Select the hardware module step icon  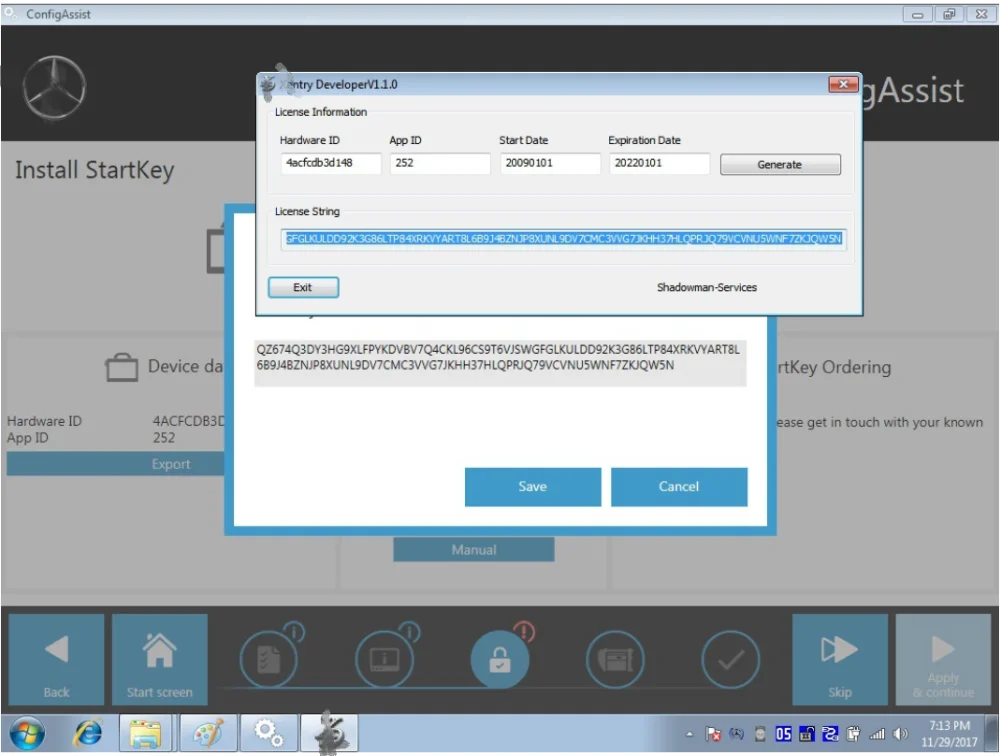[x=615, y=660]
